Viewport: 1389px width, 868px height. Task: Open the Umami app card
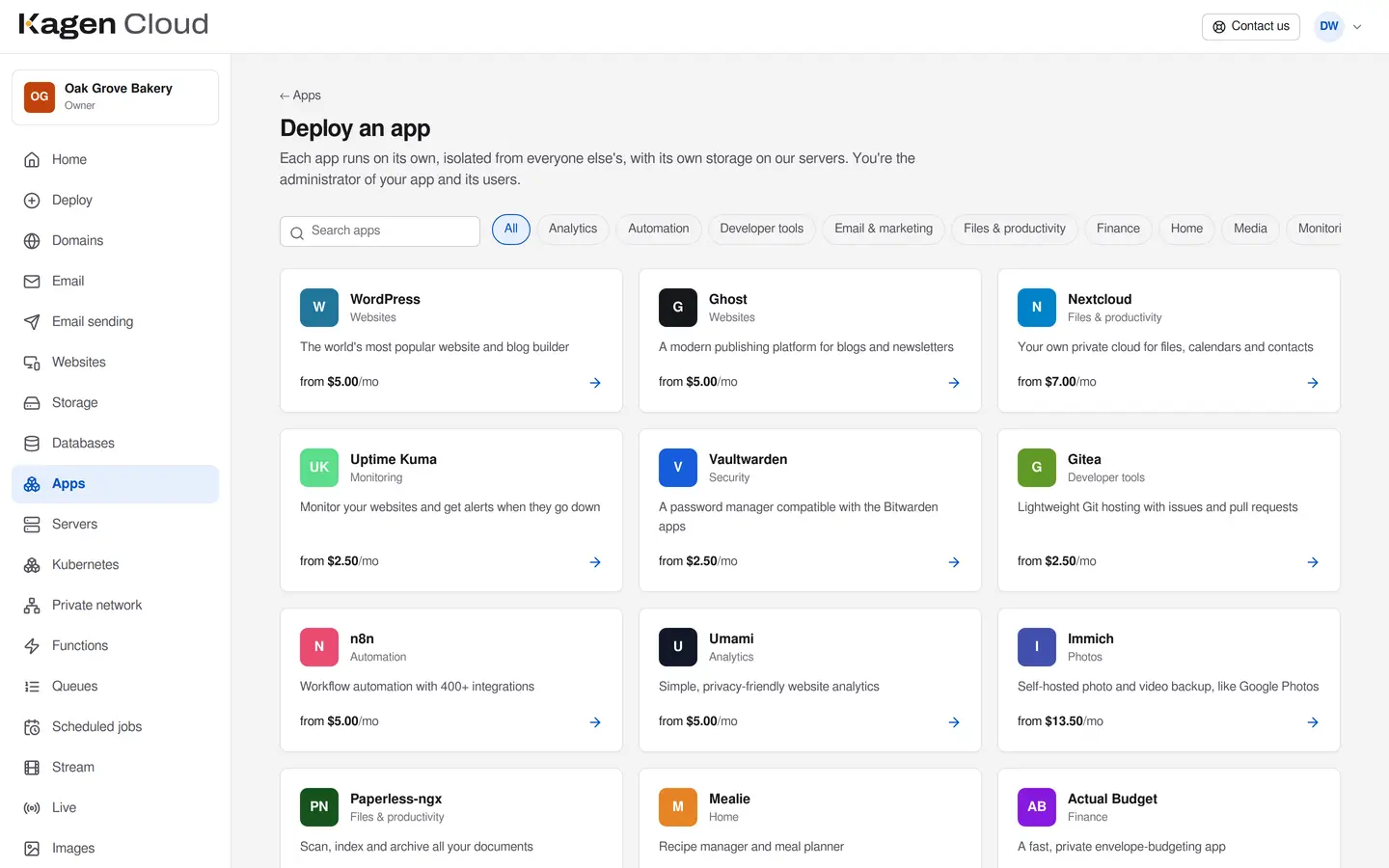click(x=810, y=680)
